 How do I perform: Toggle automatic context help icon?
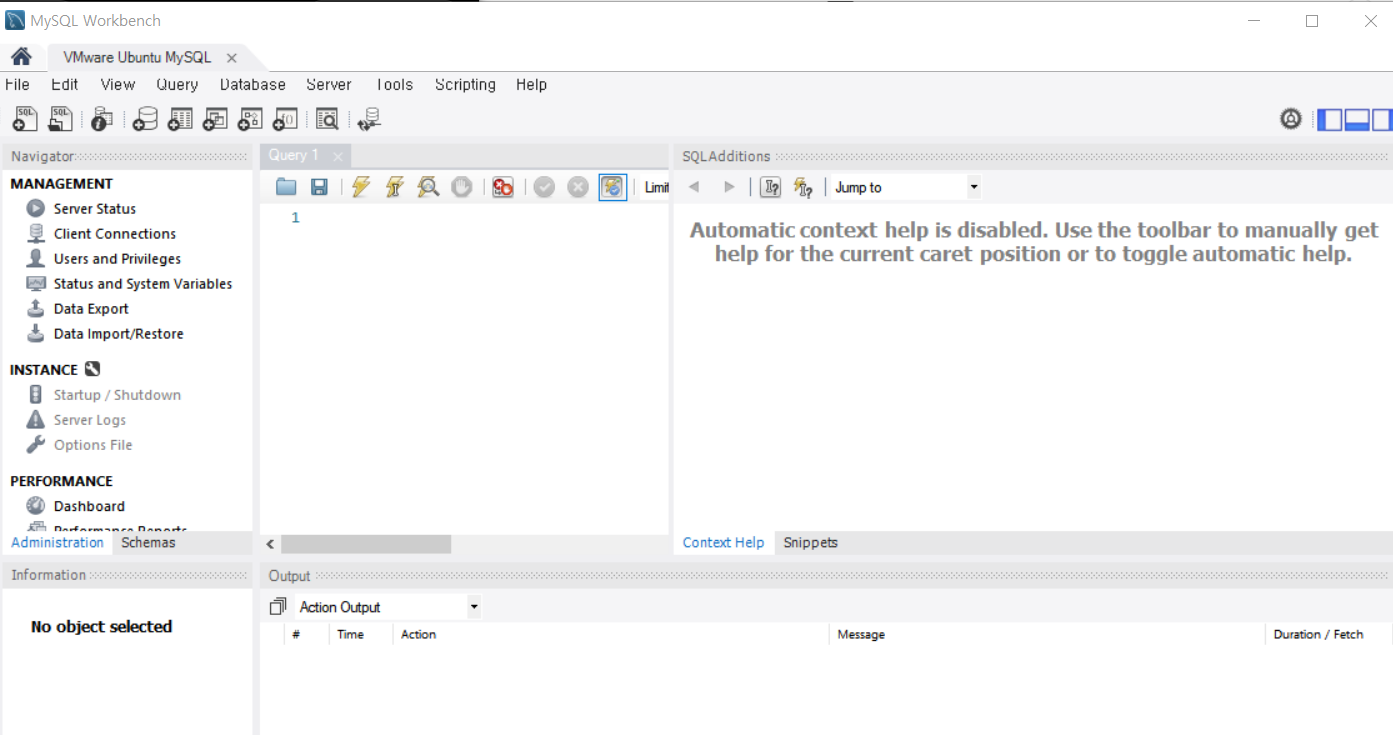[x=803, y=187]
